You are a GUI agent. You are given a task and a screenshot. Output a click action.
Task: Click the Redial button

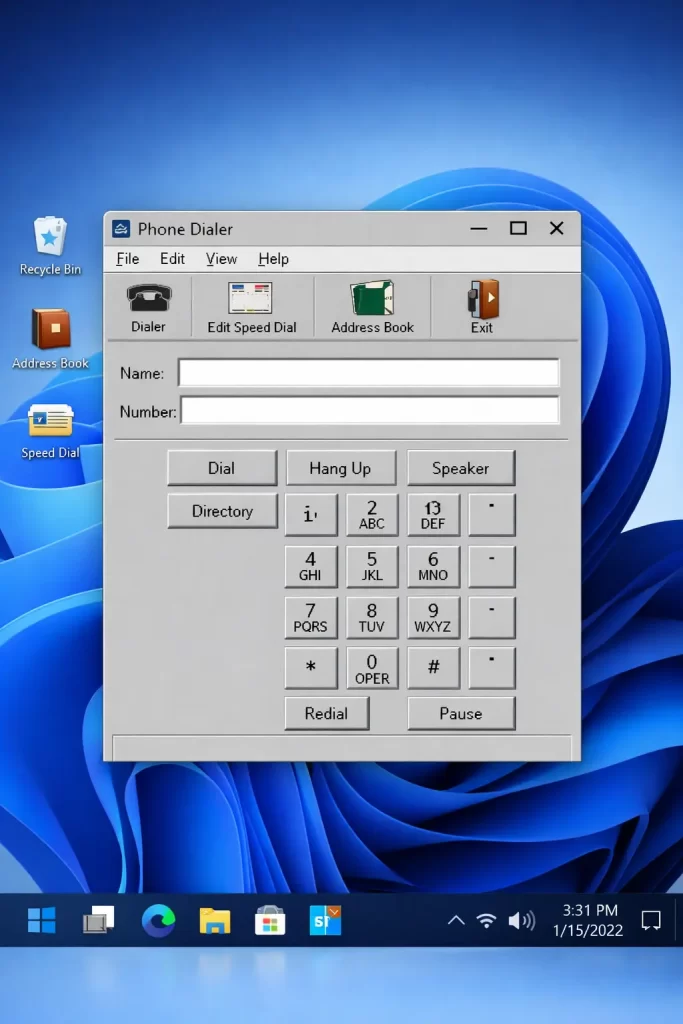point(326,713)
